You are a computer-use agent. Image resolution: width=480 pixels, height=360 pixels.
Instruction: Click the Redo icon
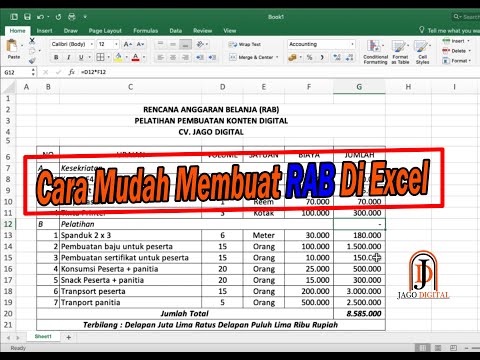click(x=58, y=17)
